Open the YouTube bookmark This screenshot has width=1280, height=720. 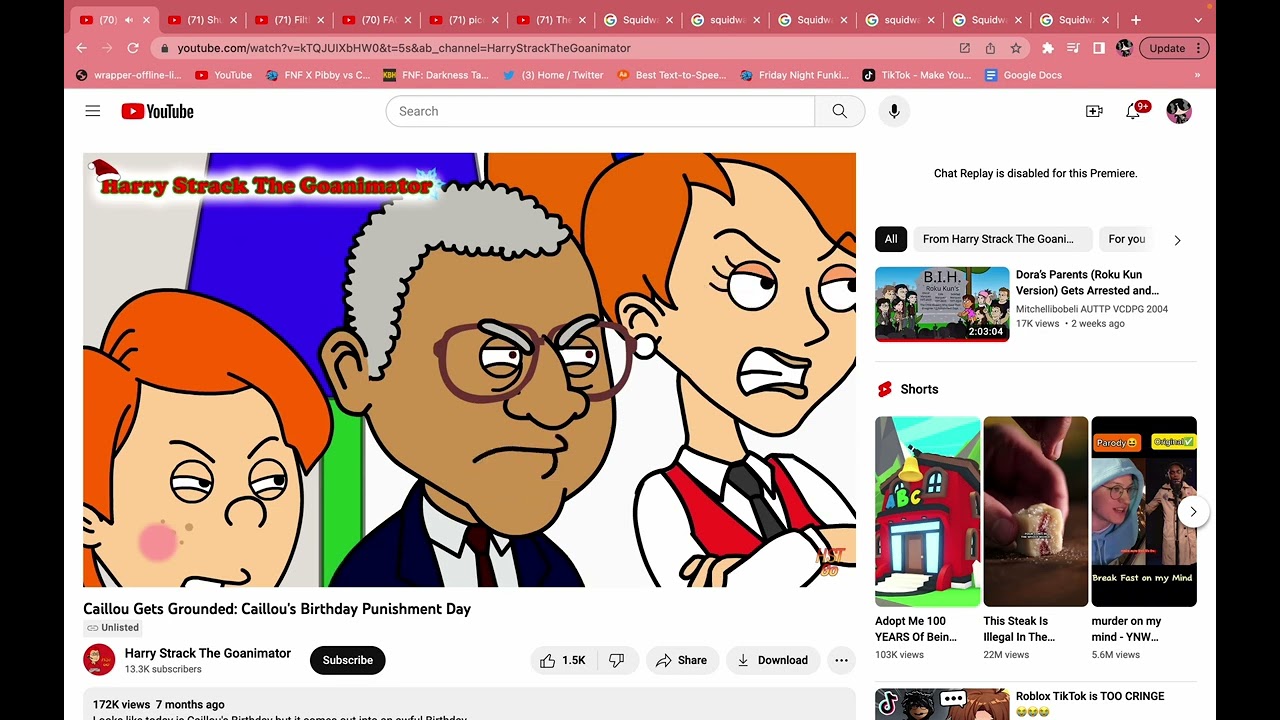pyautogui.click(x=224, y=75)
